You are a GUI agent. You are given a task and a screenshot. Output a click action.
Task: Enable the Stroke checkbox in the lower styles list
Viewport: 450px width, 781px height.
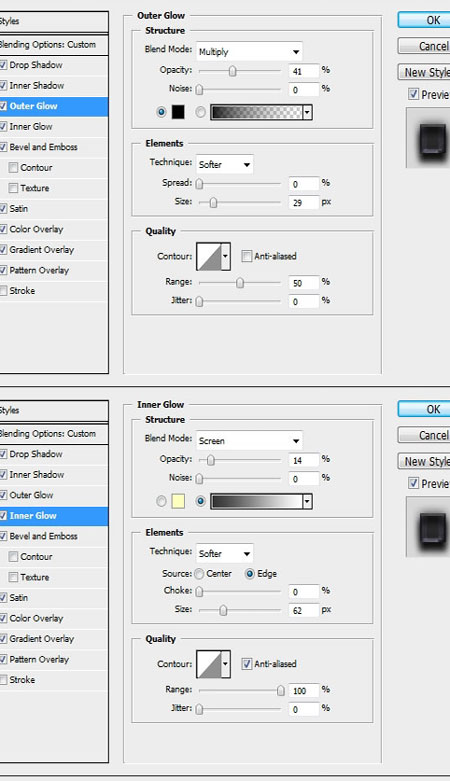click(3, 679)
